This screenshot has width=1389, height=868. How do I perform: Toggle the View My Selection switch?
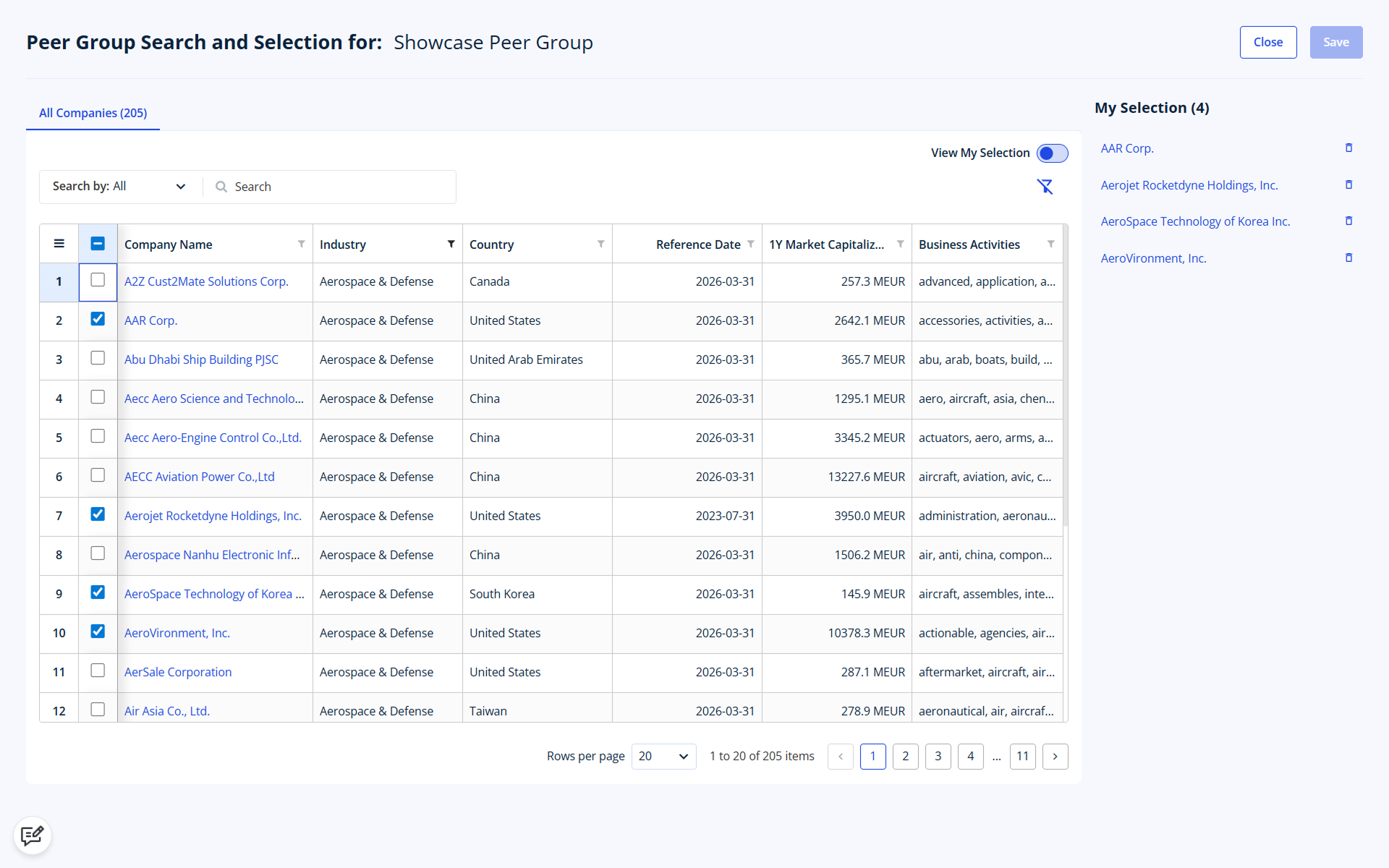click(x=1052, y=153)
